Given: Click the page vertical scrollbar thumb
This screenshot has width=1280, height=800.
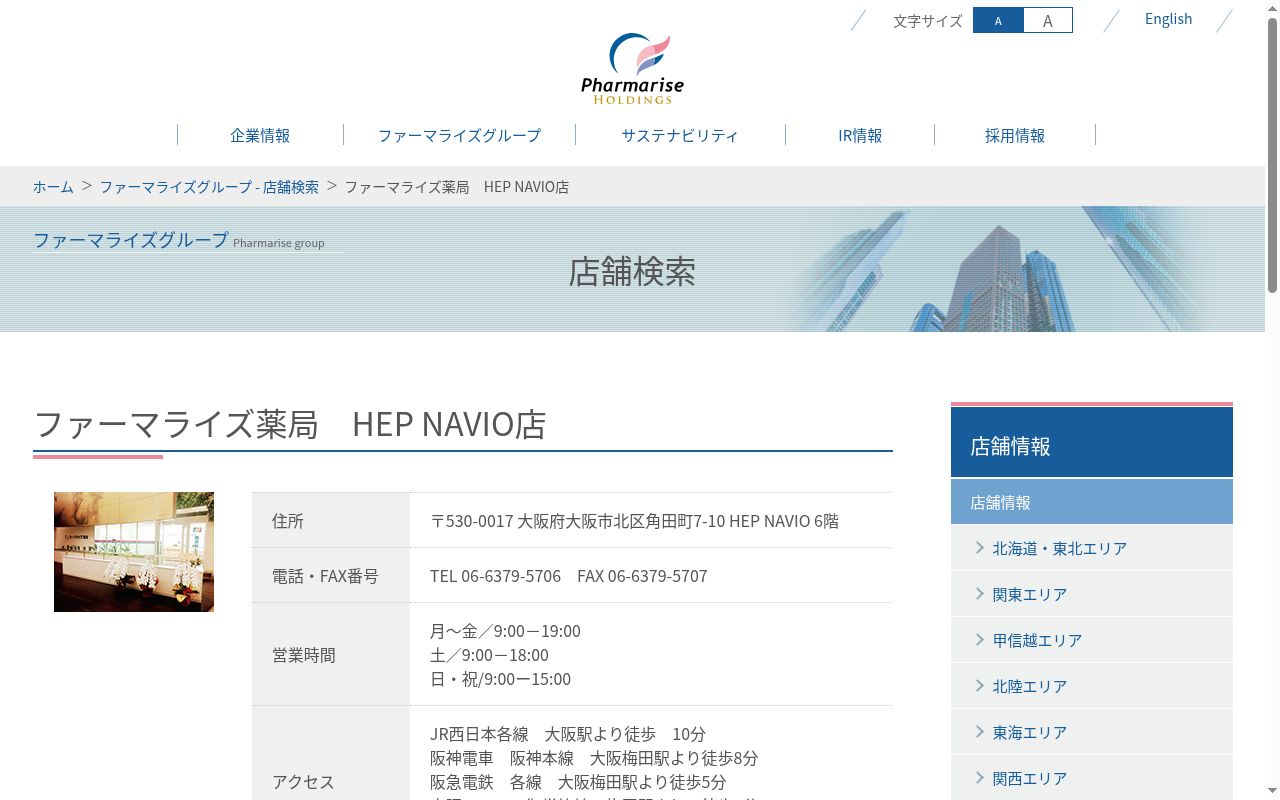Looking at the screenshot, I should point(1272,155).
